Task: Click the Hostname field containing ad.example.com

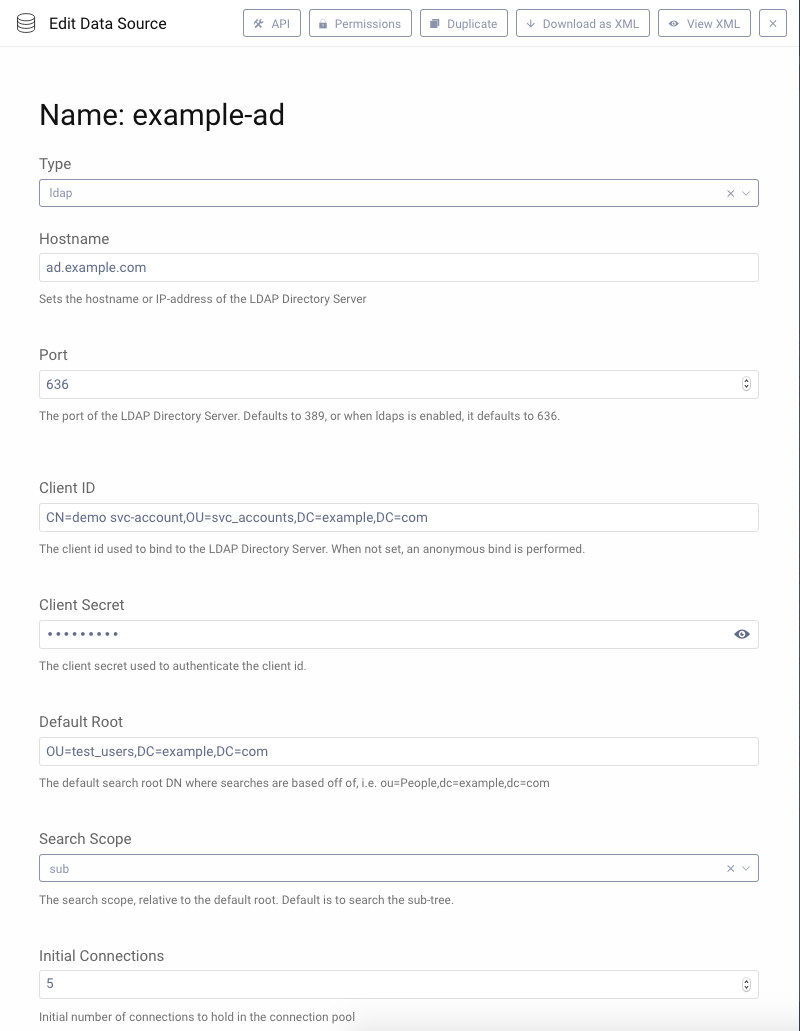Action: point(400,267)
